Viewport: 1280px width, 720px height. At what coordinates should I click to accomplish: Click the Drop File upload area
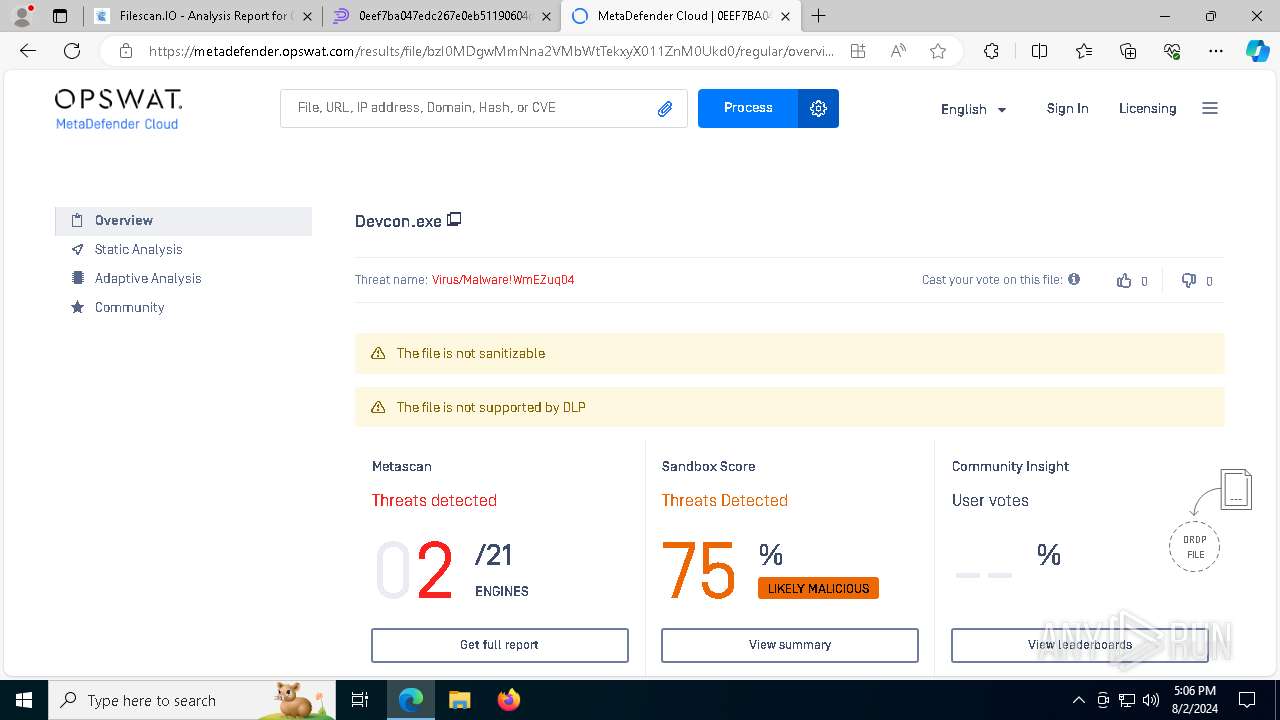click(1195, 547)
